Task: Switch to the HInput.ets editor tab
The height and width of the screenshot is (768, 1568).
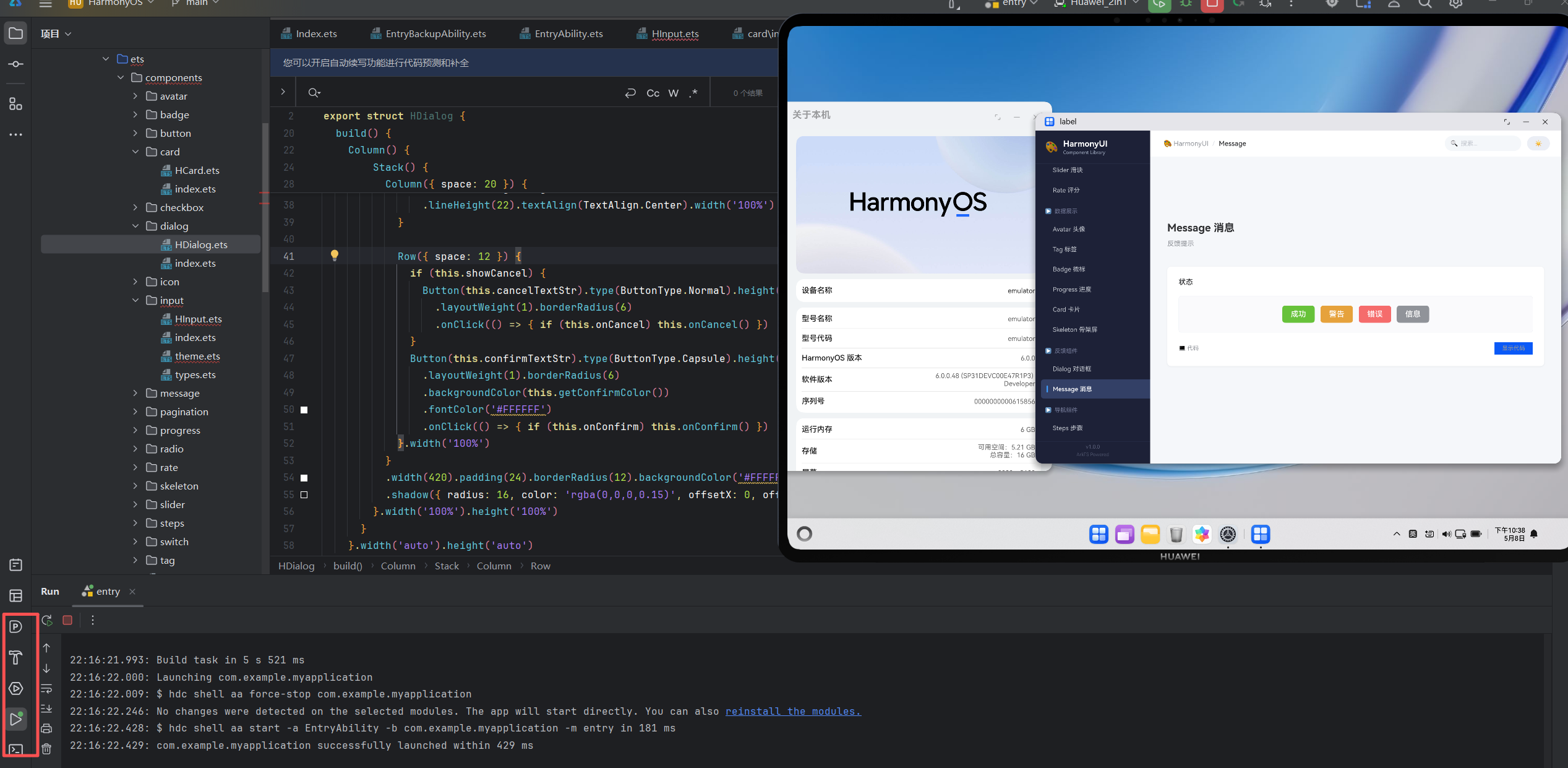Action: pyautogui.click(x=668, y=33)
